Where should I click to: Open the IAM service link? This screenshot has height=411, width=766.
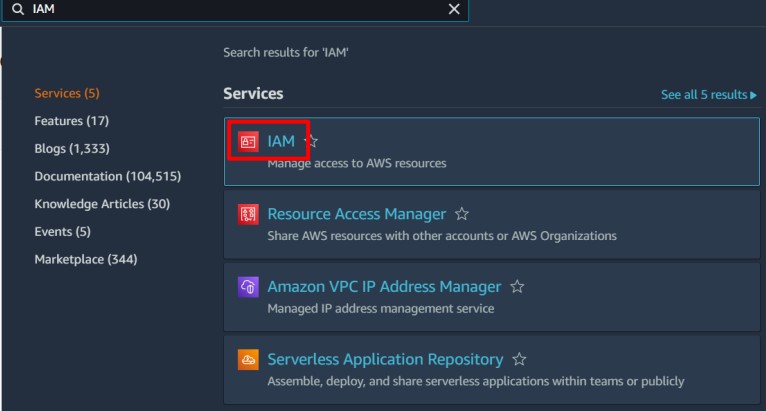click(x=281, y=141)
